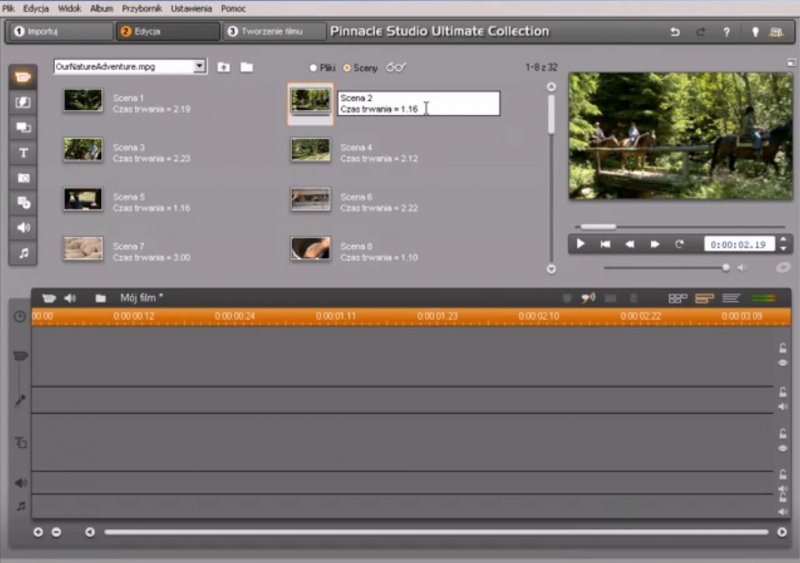Mute the original audio track speaker
The height and width of the screenshot is (563, 800).
point(783,407)
